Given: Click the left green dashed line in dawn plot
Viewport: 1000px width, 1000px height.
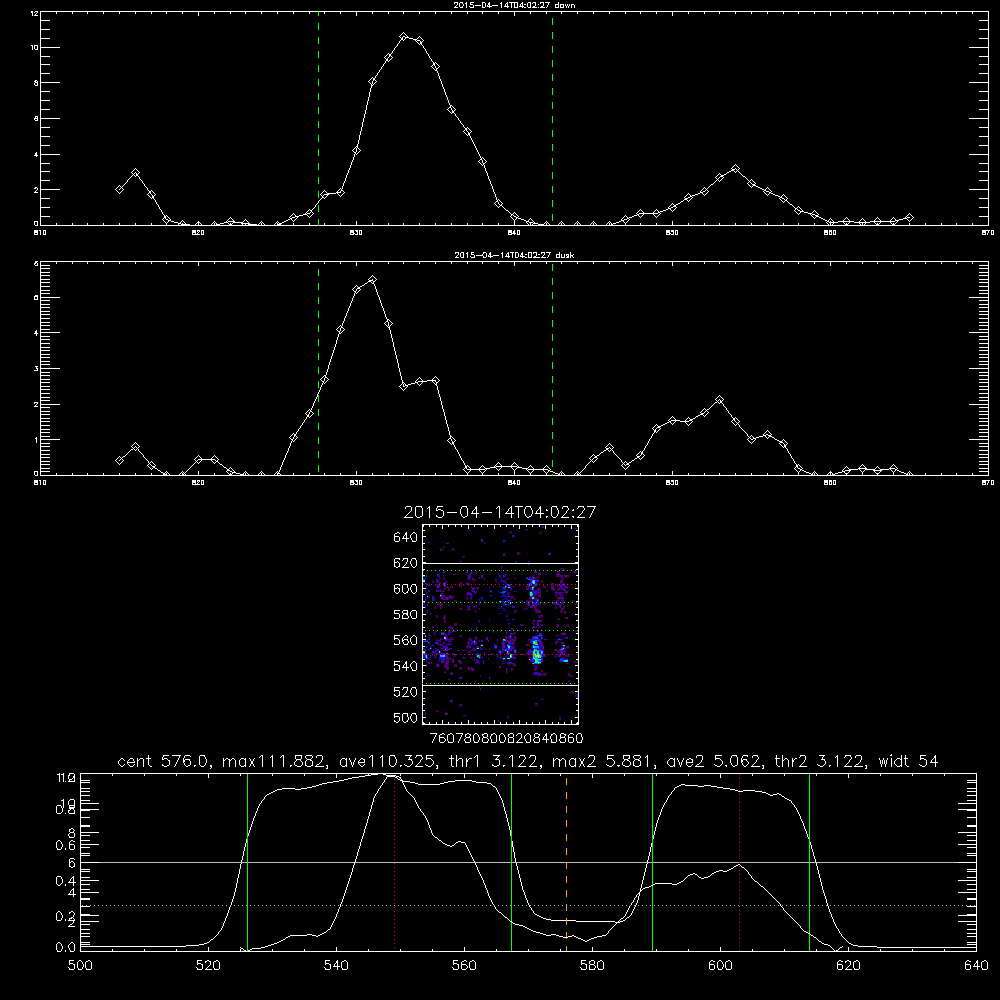Looking at the screenshot, I should (x=318, y=118).
